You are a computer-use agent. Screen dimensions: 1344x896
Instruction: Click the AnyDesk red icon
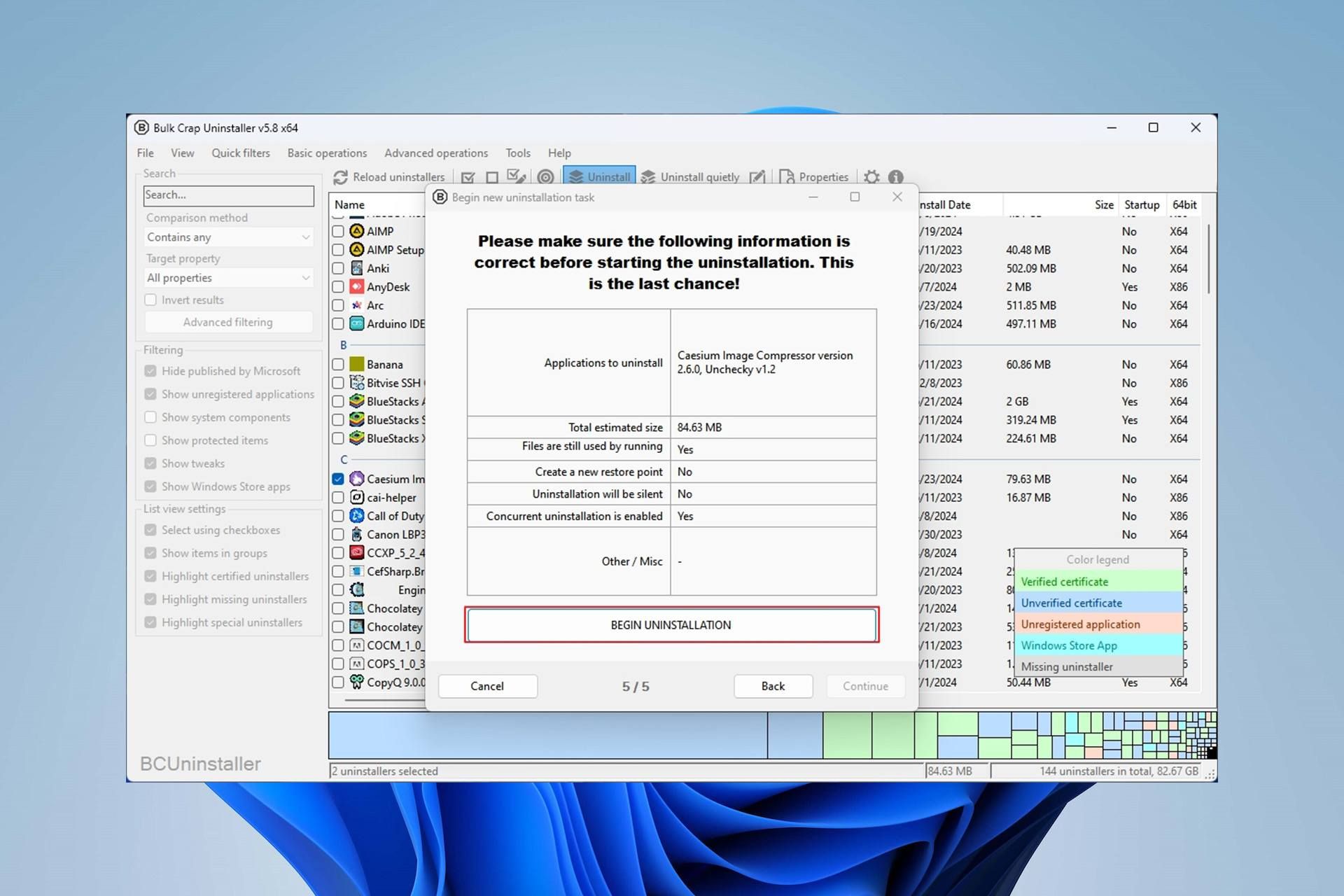[x=357, y=286]
